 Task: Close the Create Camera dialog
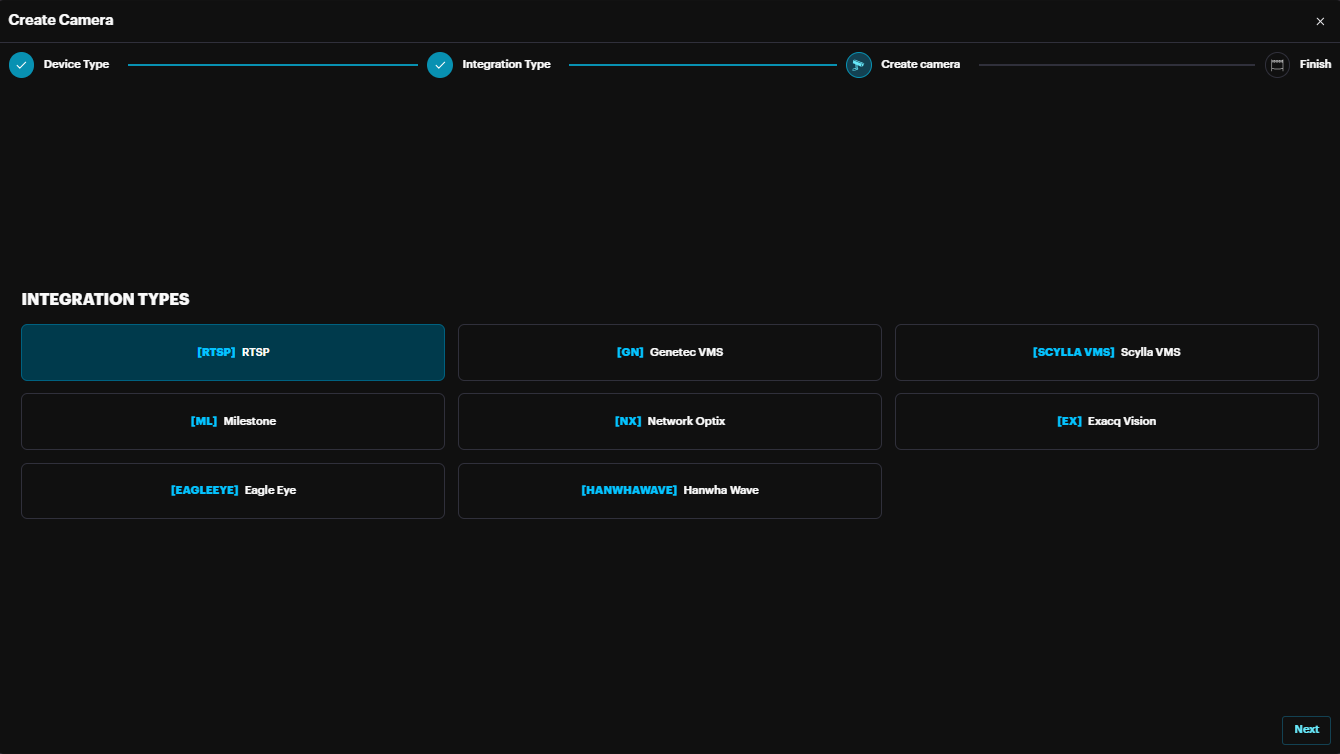click(1319, 21)
